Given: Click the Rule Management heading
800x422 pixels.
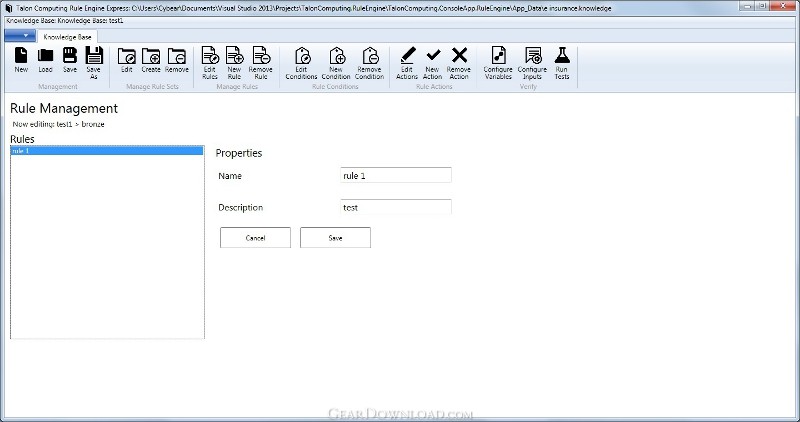Looking at the screenshot, I should pos(64,108).
